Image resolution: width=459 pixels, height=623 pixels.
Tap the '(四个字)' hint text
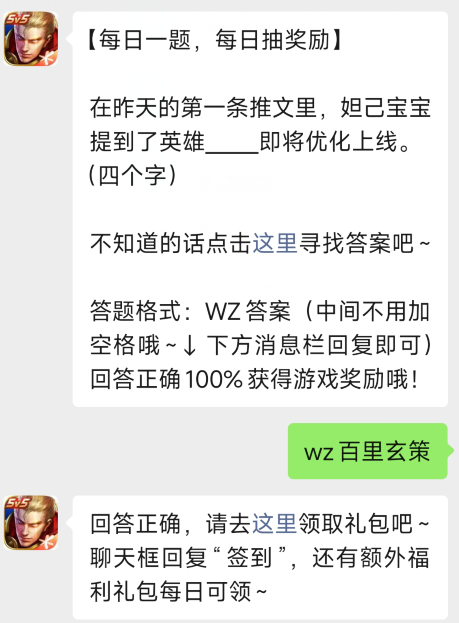coord(132,175)
